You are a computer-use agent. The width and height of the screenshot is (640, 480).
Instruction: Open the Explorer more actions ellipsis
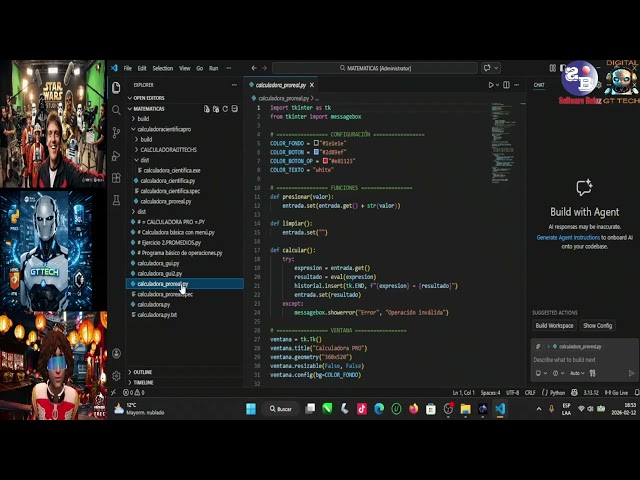[234, 85]
